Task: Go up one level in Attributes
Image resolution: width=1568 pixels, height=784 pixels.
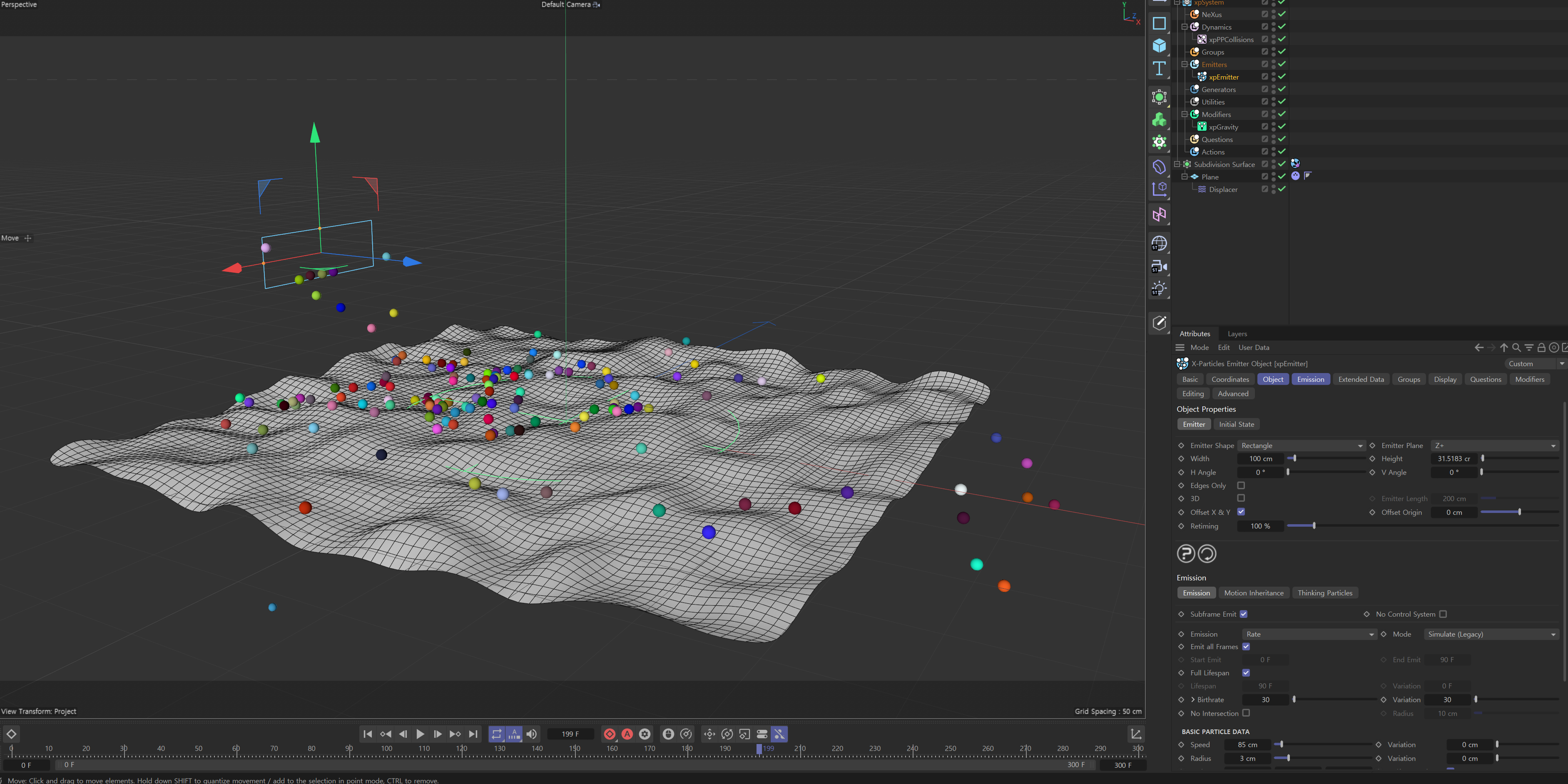Action: click(1503, 348)
